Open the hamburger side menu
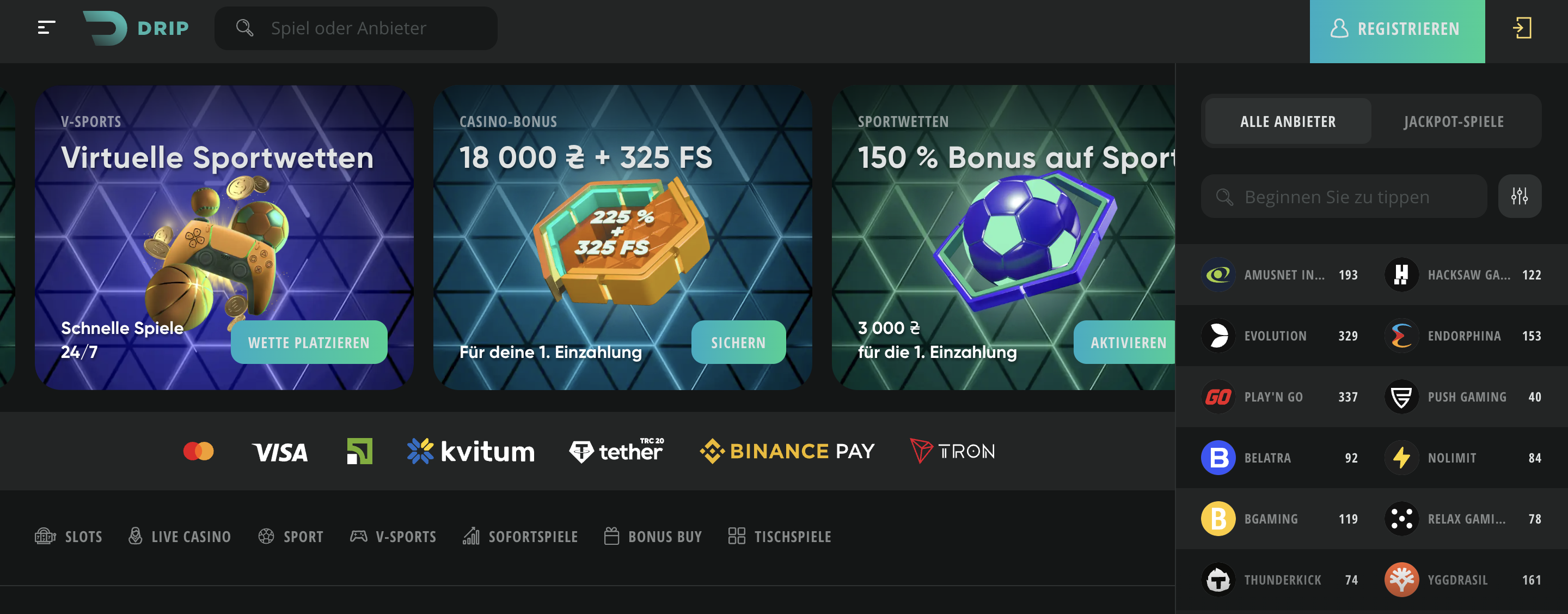The image size is (1568, 614). [46, 28]
